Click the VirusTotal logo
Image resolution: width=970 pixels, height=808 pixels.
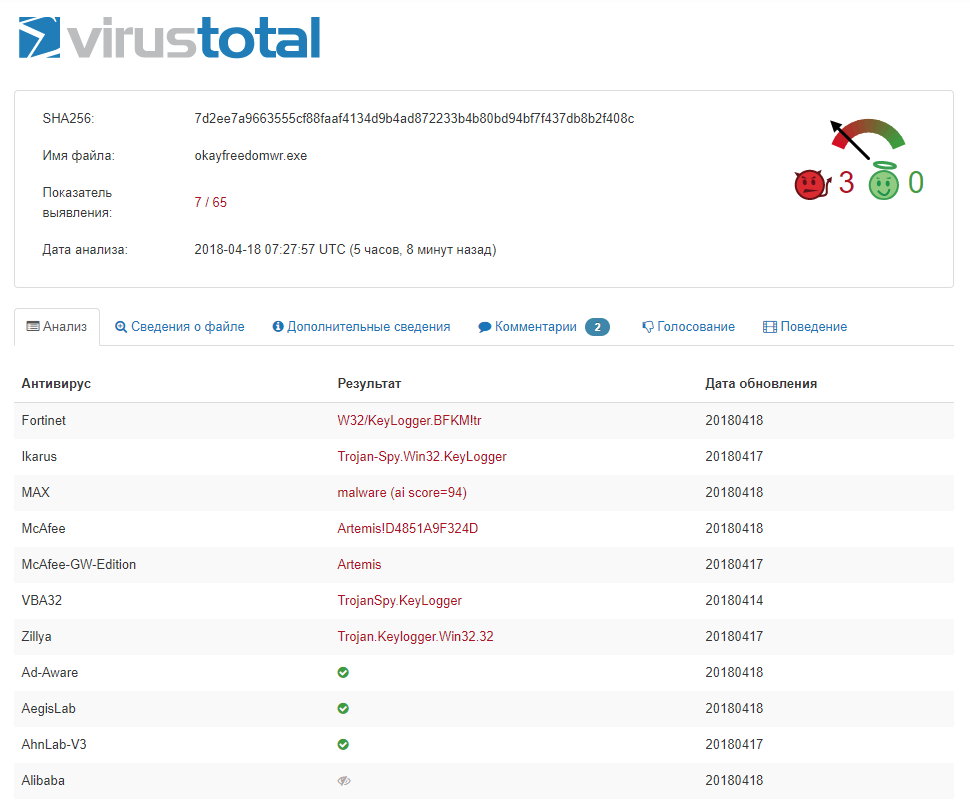coord(170,38)
